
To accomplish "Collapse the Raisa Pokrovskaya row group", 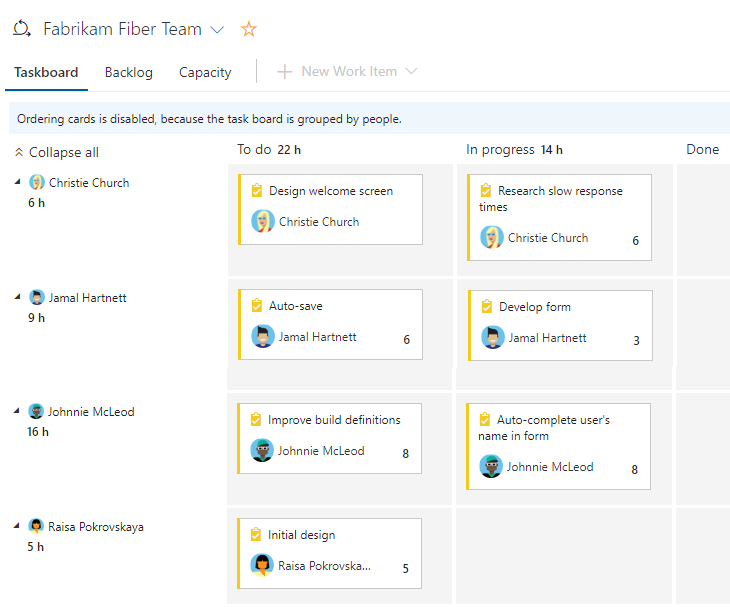I will pos(17,526).
